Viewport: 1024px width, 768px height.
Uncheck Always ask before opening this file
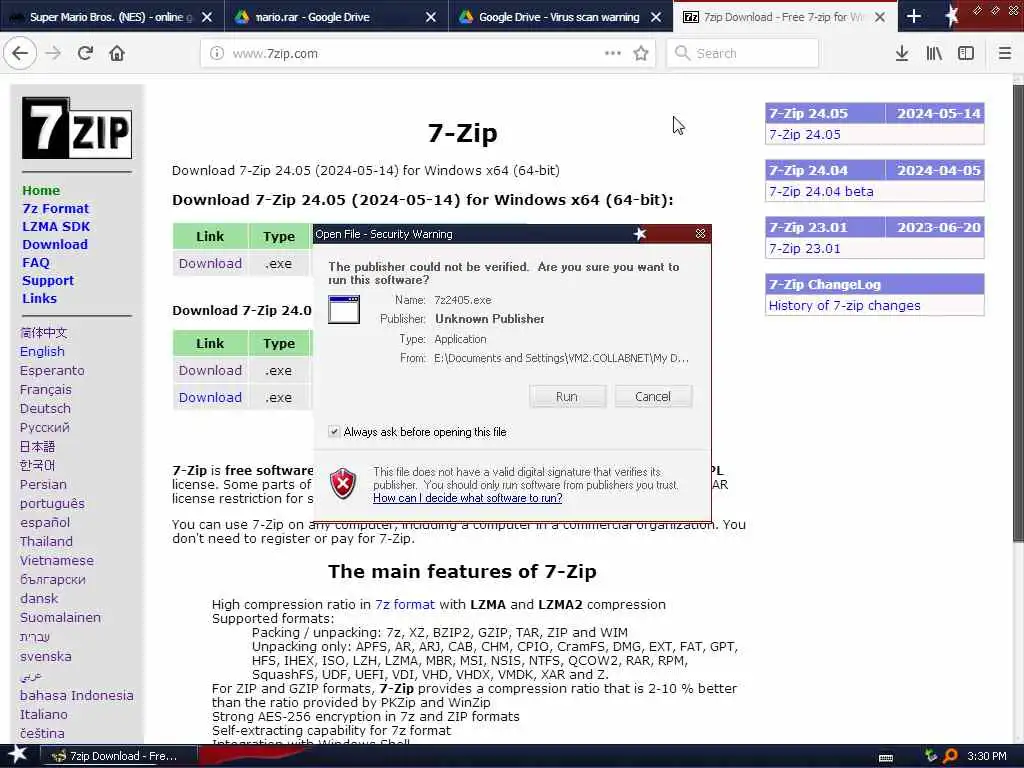point(334,432)
